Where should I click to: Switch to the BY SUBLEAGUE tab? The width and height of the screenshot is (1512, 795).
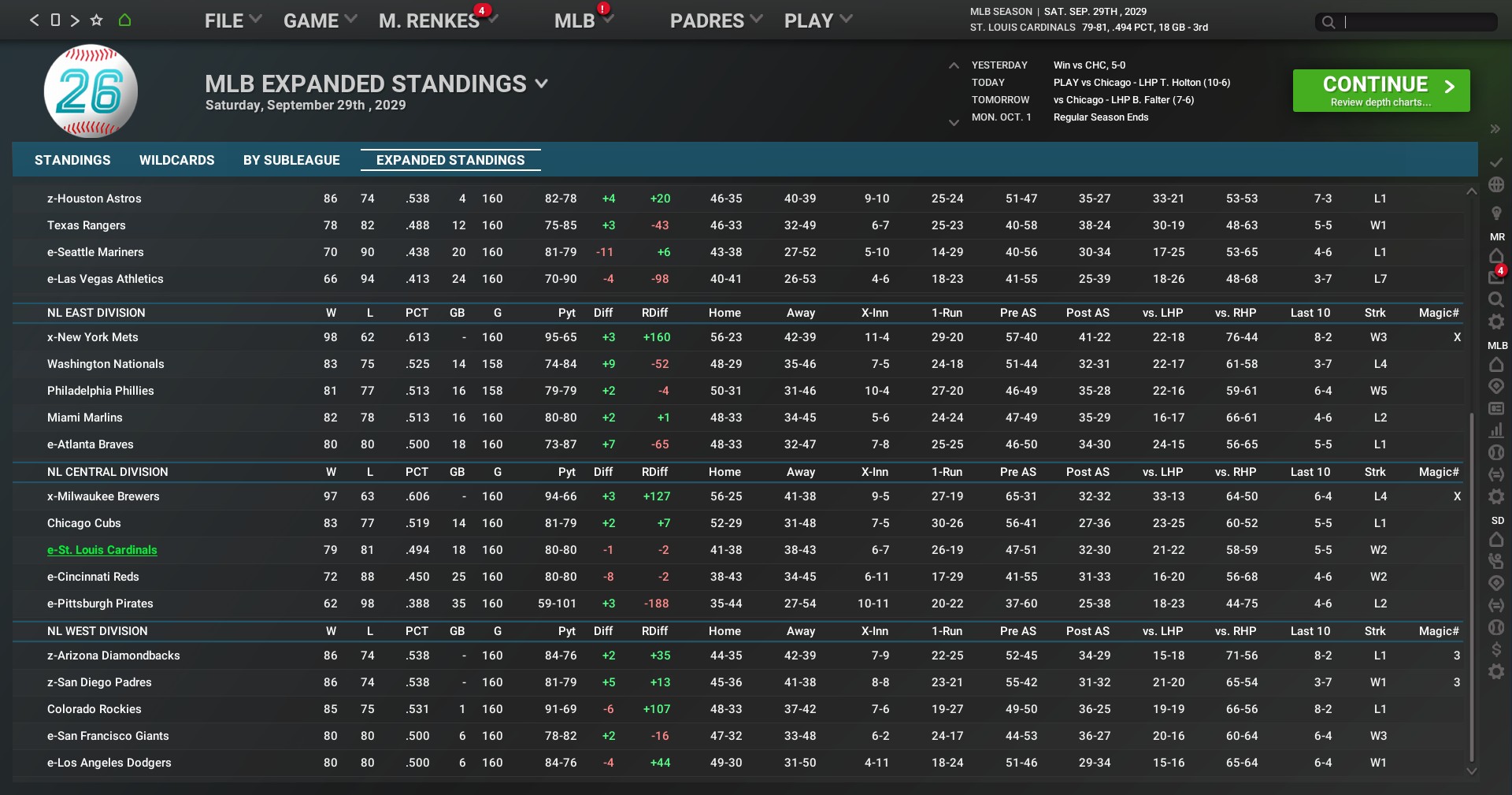tap(291, 160)
